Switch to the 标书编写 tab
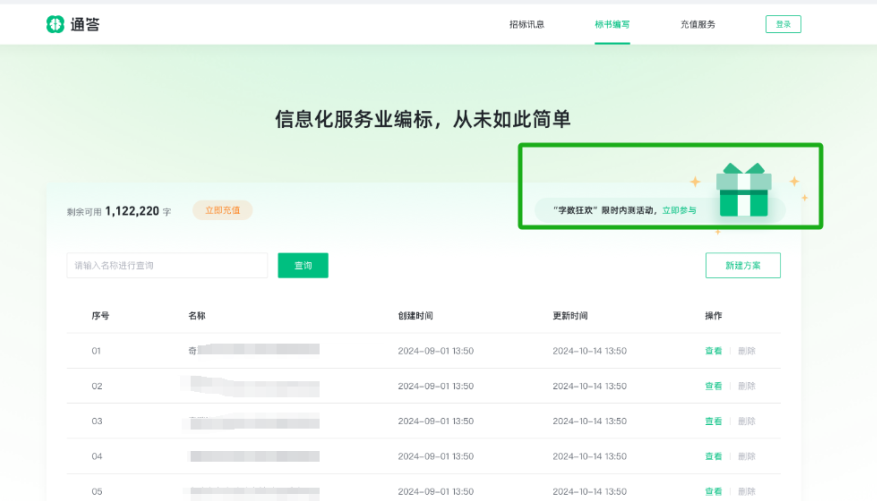Viewport: 877px width, 501px height. pos(612,24)
